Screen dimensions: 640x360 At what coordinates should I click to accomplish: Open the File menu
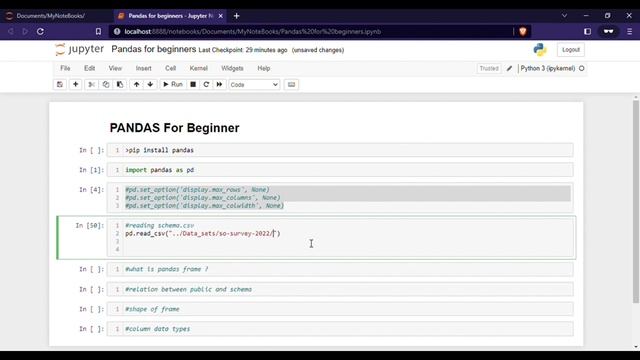[65, 68]
